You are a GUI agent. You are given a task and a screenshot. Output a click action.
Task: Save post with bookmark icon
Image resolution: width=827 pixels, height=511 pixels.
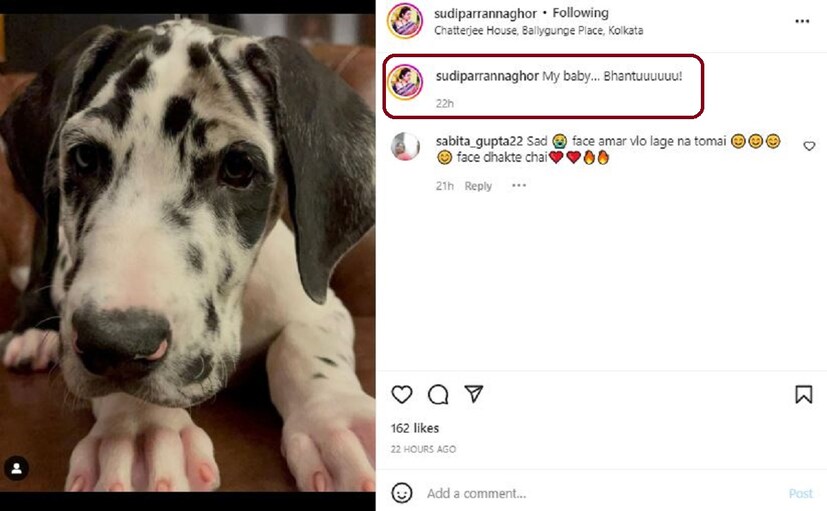click(x=803, y=394)
